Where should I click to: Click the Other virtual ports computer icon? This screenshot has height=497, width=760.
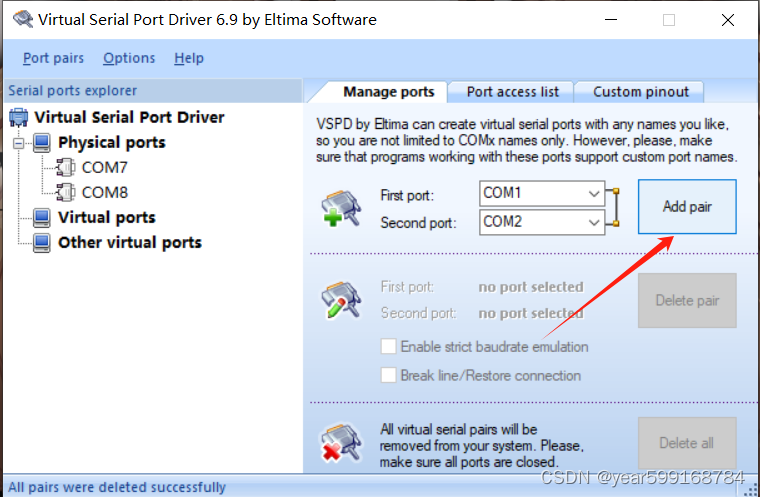(x=42, y=243)
